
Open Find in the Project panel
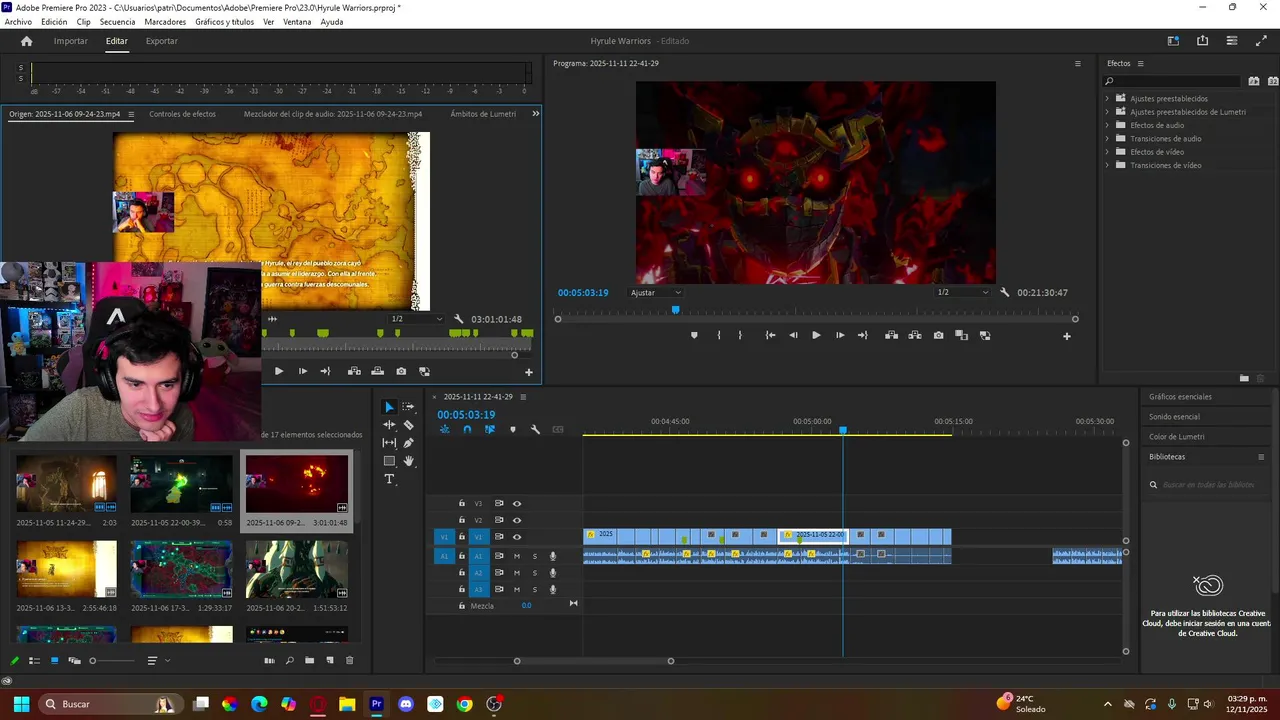point(289,661)
